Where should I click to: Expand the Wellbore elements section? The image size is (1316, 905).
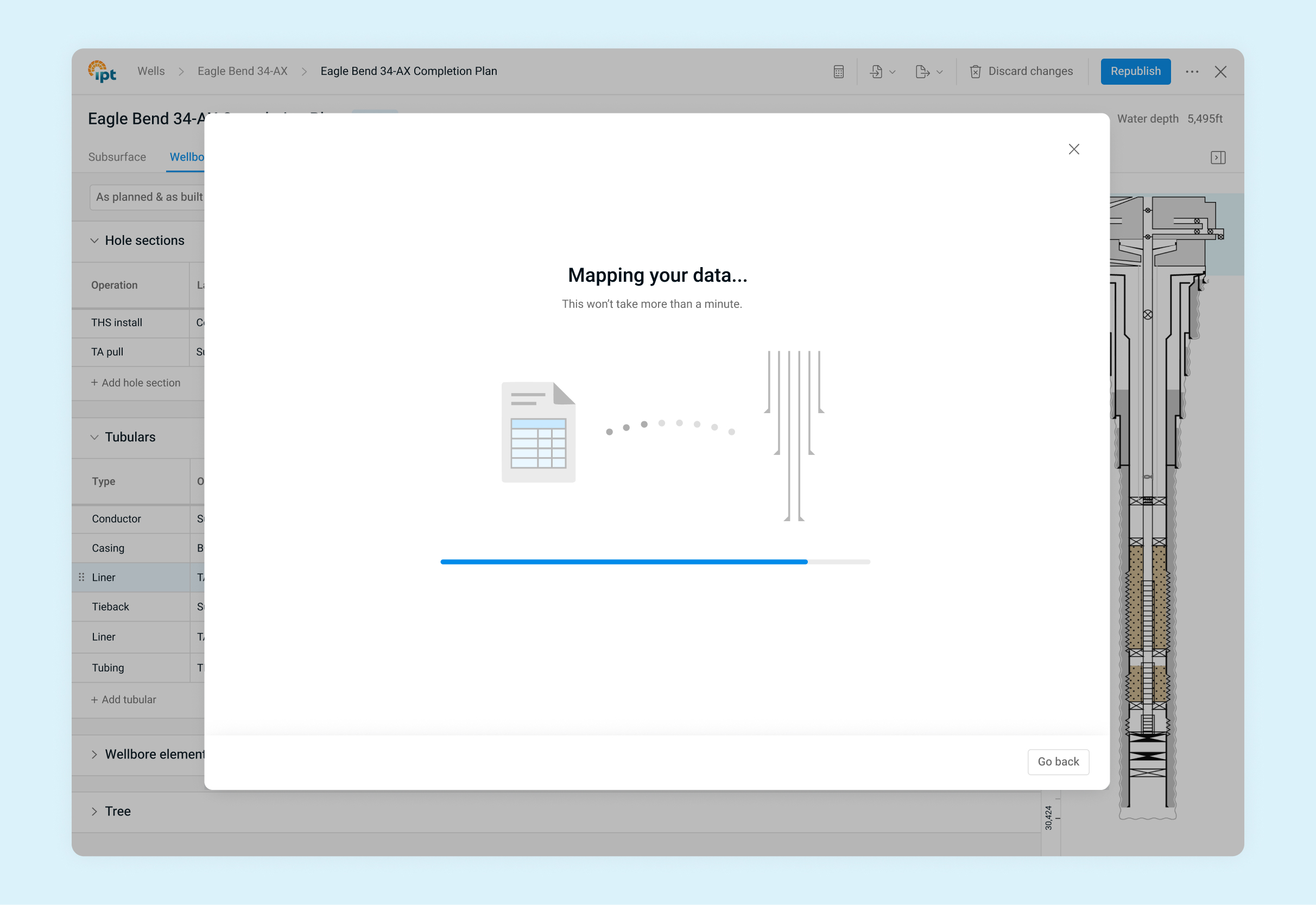pos(94,754)
